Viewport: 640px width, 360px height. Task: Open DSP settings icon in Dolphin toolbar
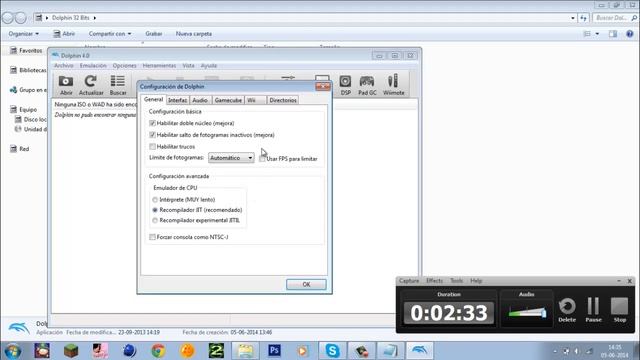point(345,85)
